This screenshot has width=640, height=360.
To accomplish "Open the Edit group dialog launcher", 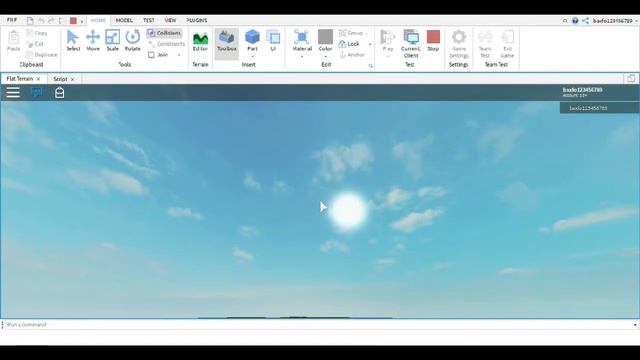I will coord(371,66).
